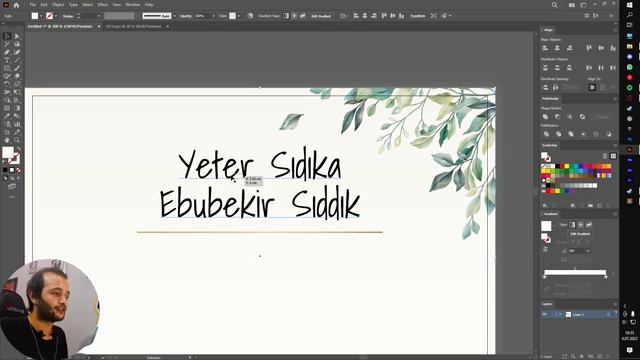The height and width of the screenshot is (360, 640).
Task: Open the Type menu
Action: 73,5
